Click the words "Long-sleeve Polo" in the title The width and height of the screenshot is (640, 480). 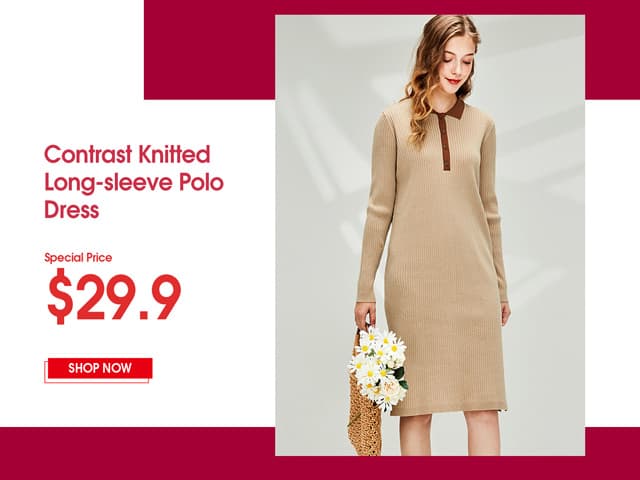click(x=134, y=182)
